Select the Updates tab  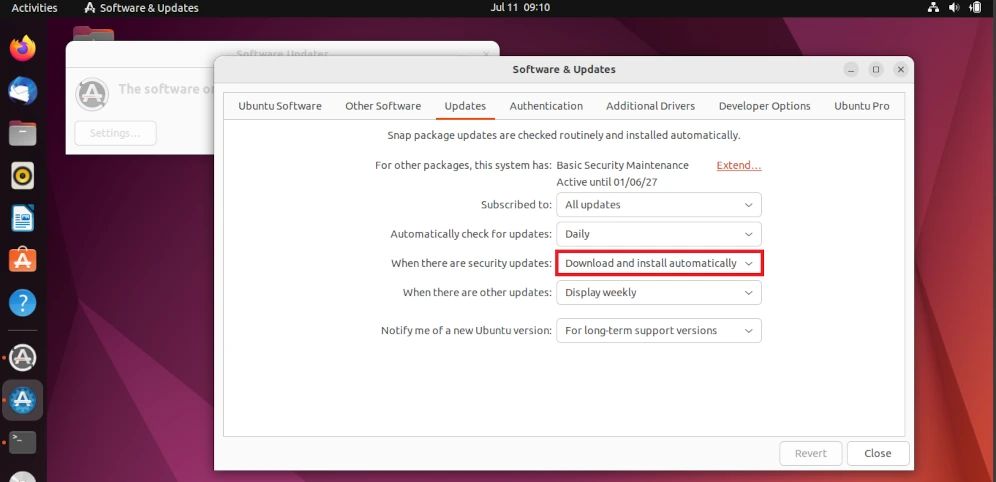465,106
